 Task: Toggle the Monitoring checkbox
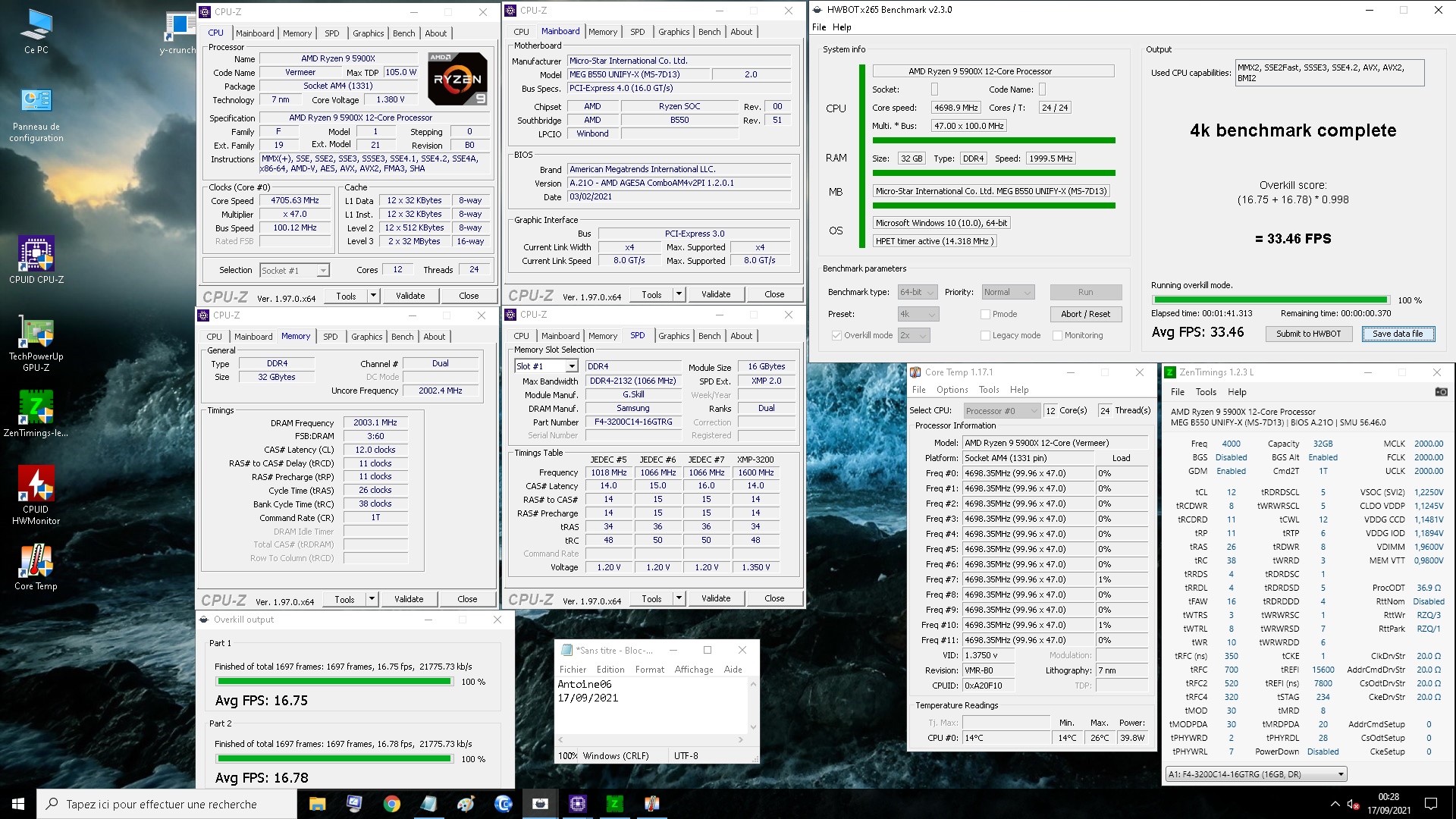click(x=1057, y=335)
